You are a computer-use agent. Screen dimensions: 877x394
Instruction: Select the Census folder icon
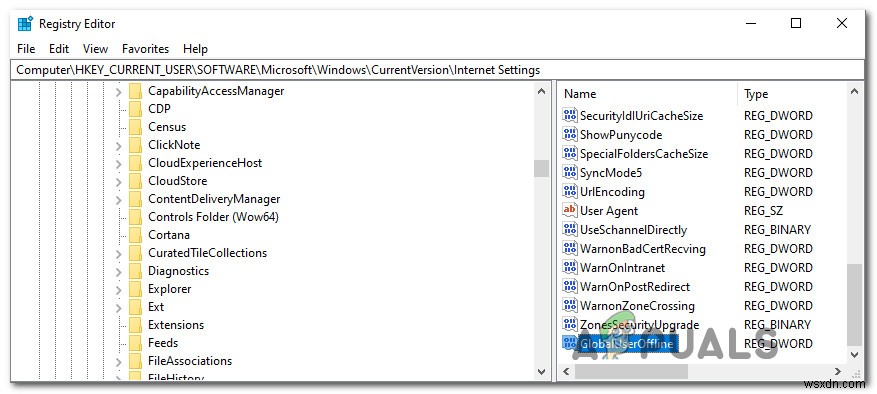coord(135,127)
